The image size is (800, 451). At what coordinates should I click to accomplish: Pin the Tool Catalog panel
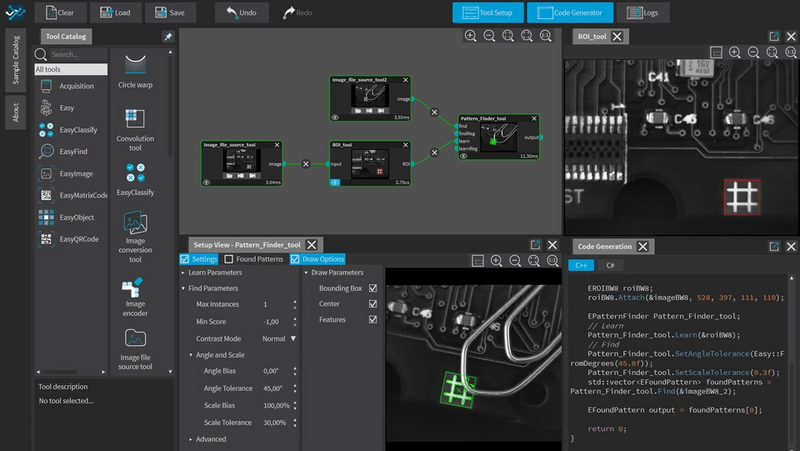point(167,37)
